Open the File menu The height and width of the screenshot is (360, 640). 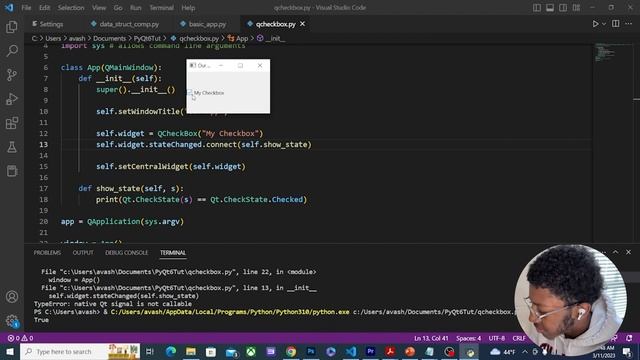pyautogui.click(x=26, y=8)
